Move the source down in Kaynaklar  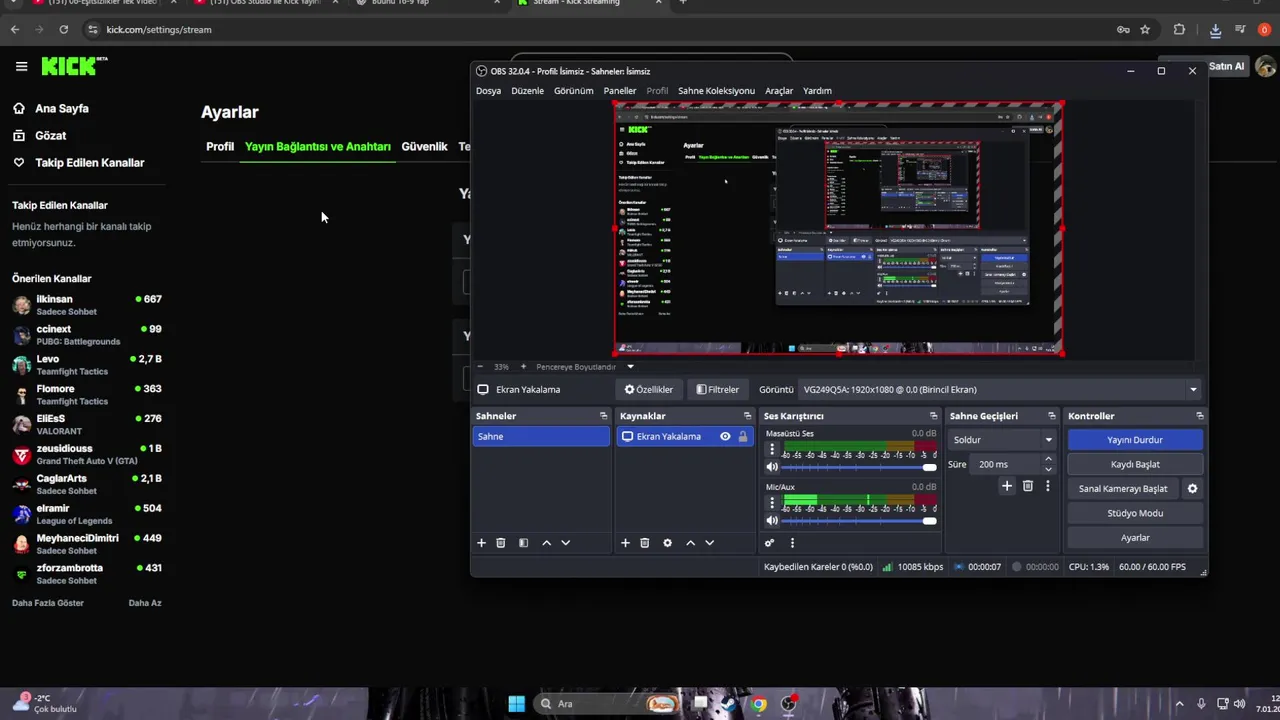(709, 543)
